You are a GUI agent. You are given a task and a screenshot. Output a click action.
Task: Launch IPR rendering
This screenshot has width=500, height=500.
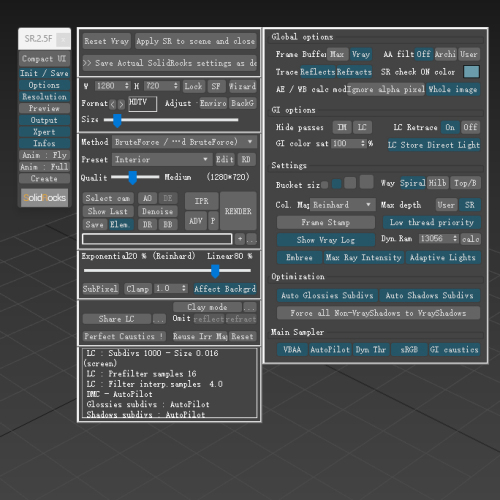(x=201, y=201)
